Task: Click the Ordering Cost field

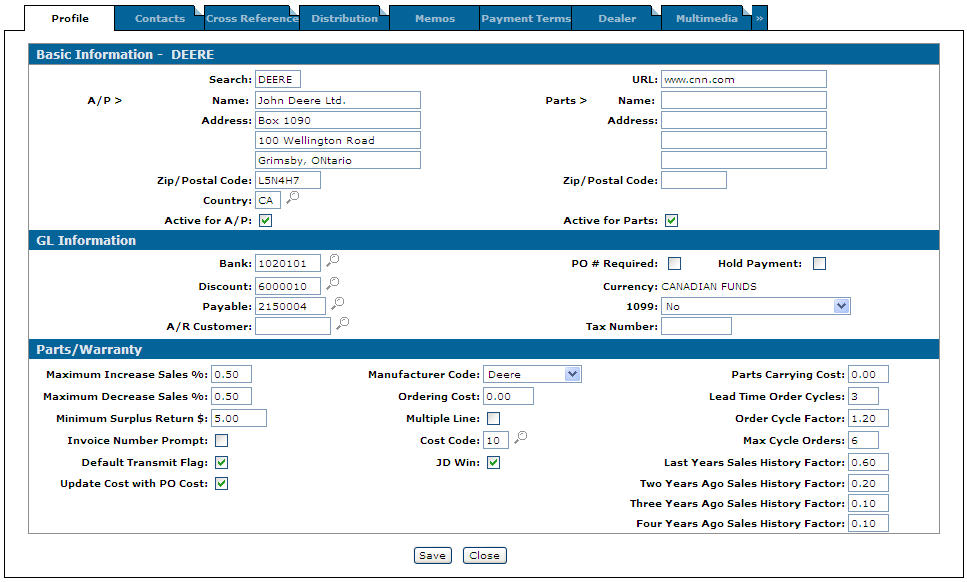Action: 508,396
